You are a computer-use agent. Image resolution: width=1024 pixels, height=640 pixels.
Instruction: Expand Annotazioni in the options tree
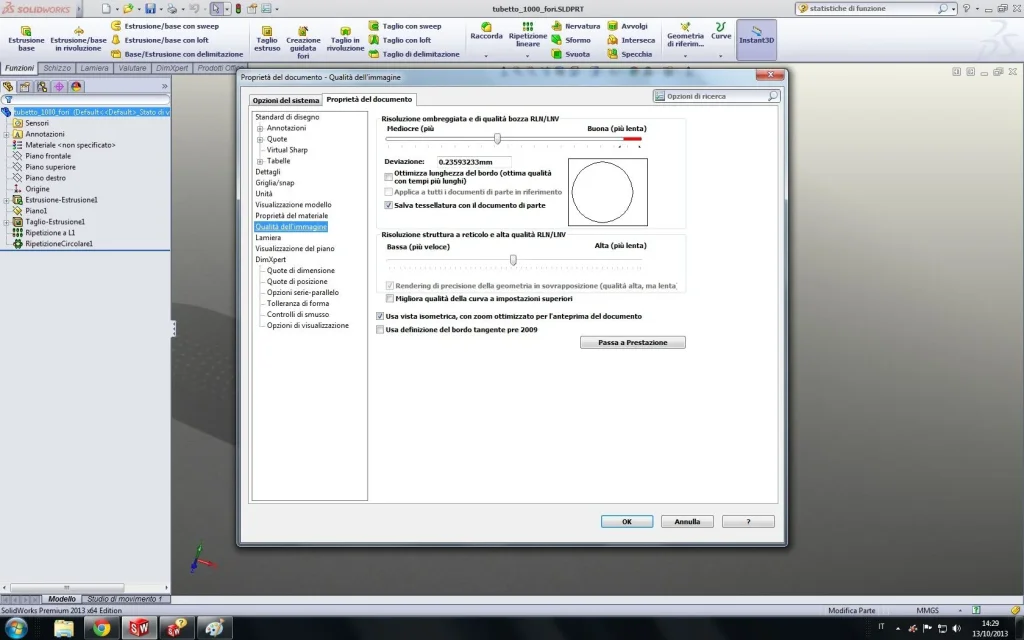click(x=260, y=129)
